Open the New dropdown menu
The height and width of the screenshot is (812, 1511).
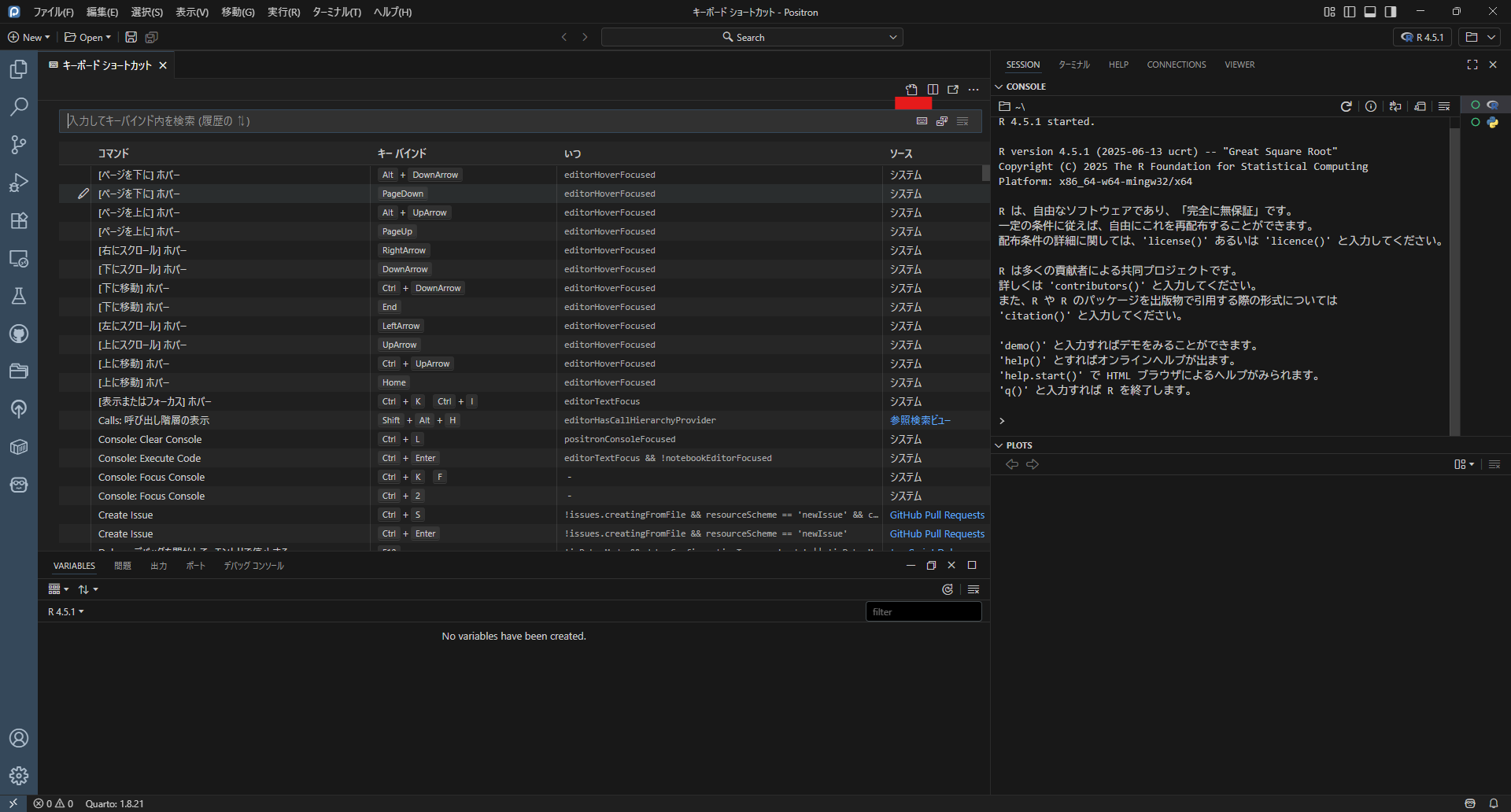[x=29, y=37]
